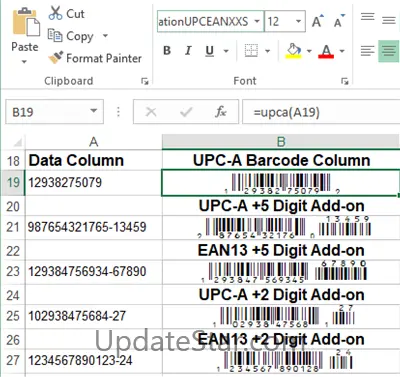This screenshot has height=377, width=400.
Task: Click the Data Column heading cell
Action: tap(94, 160)
